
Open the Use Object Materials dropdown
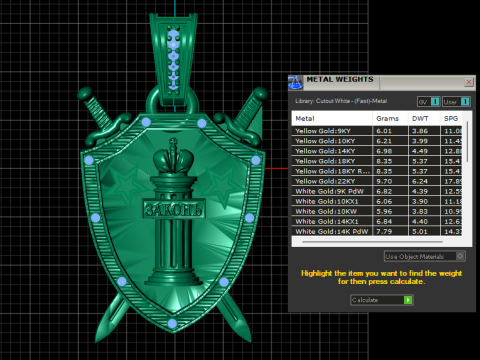tap(424, 256)
